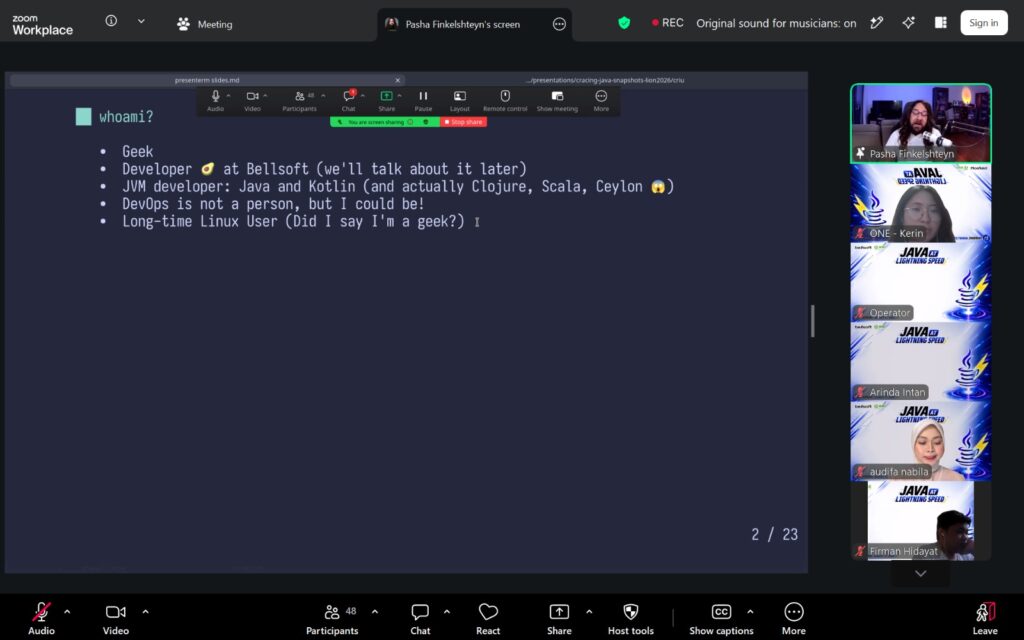Open the Chat panel
This screenshot has height=640, width=1024.
click(x=420, y=617)
